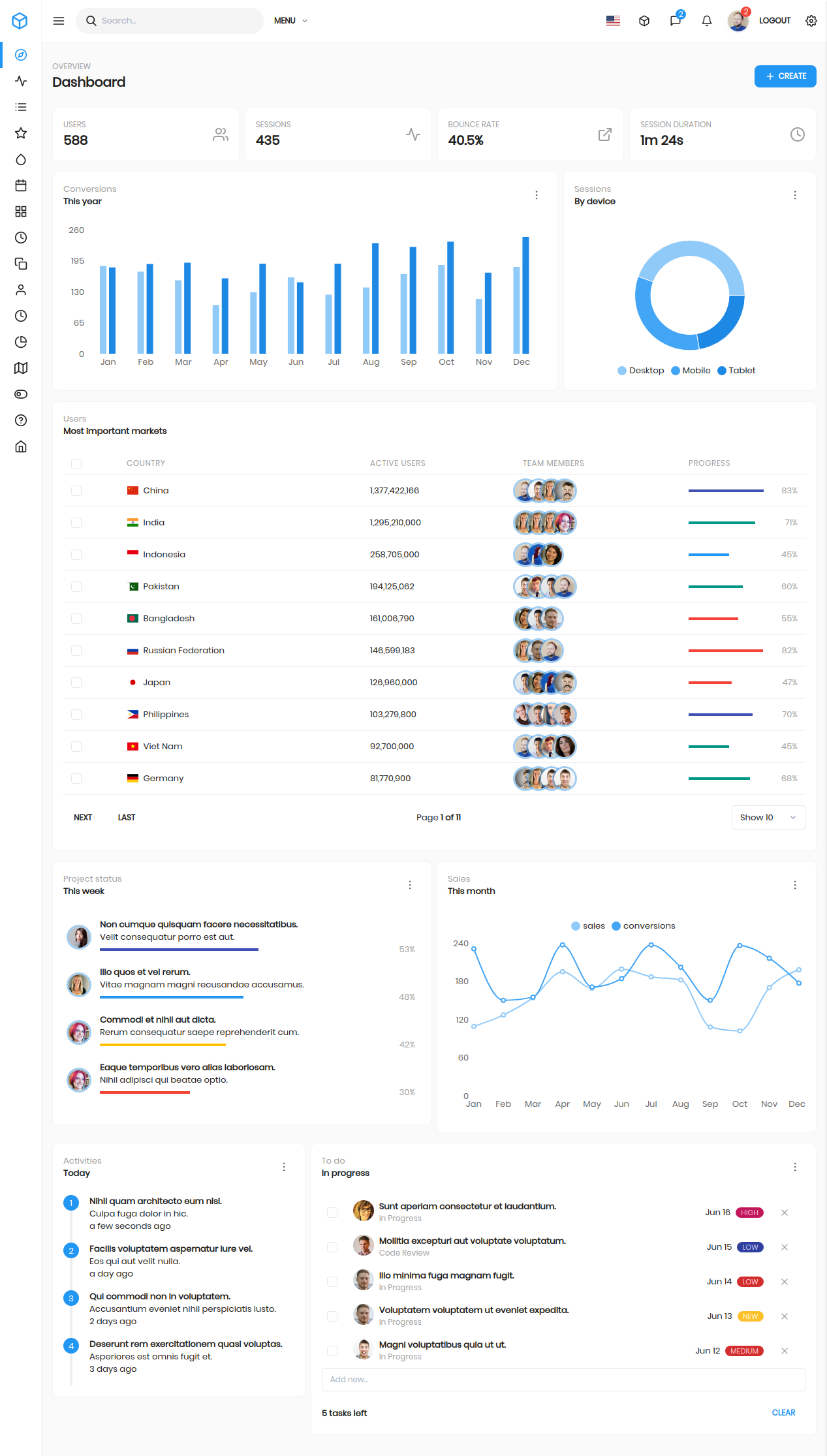The width and height of the screenshot is (827, 1456).
Task: Click the user avatar in header
Action: [738, 21]
